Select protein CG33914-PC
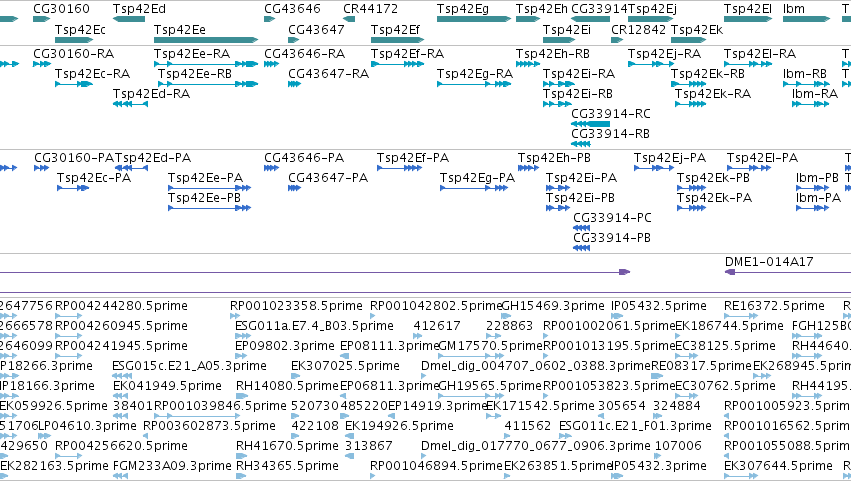 (612, 218)
